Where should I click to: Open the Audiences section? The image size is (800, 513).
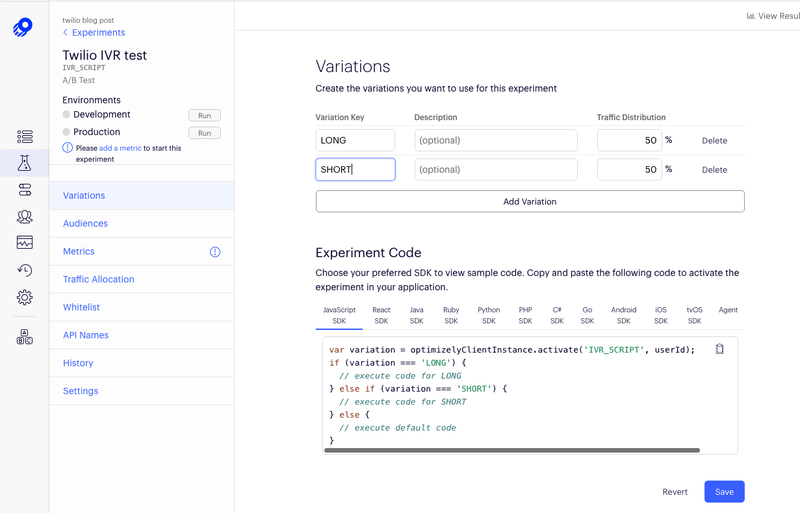[142, 224]
